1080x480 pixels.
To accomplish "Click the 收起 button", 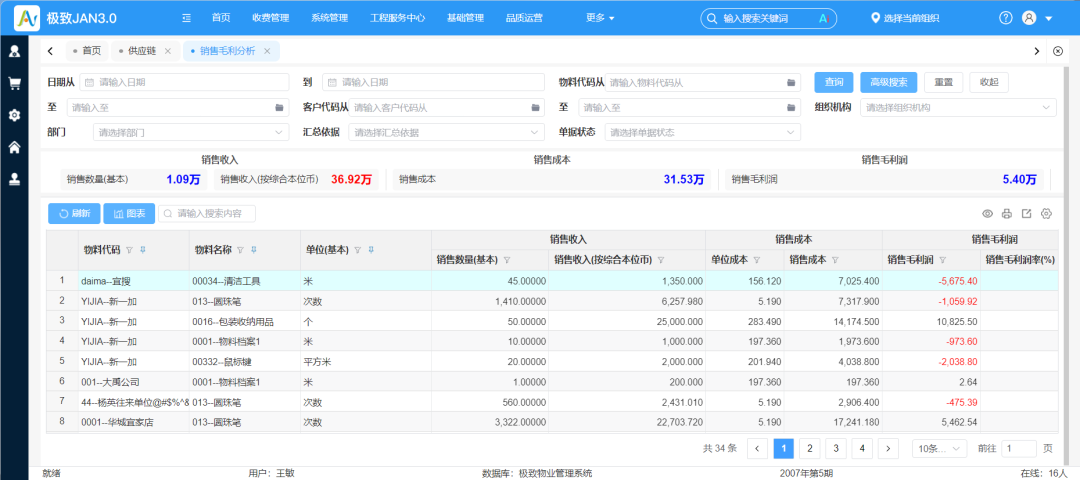I will click(989, 82).
